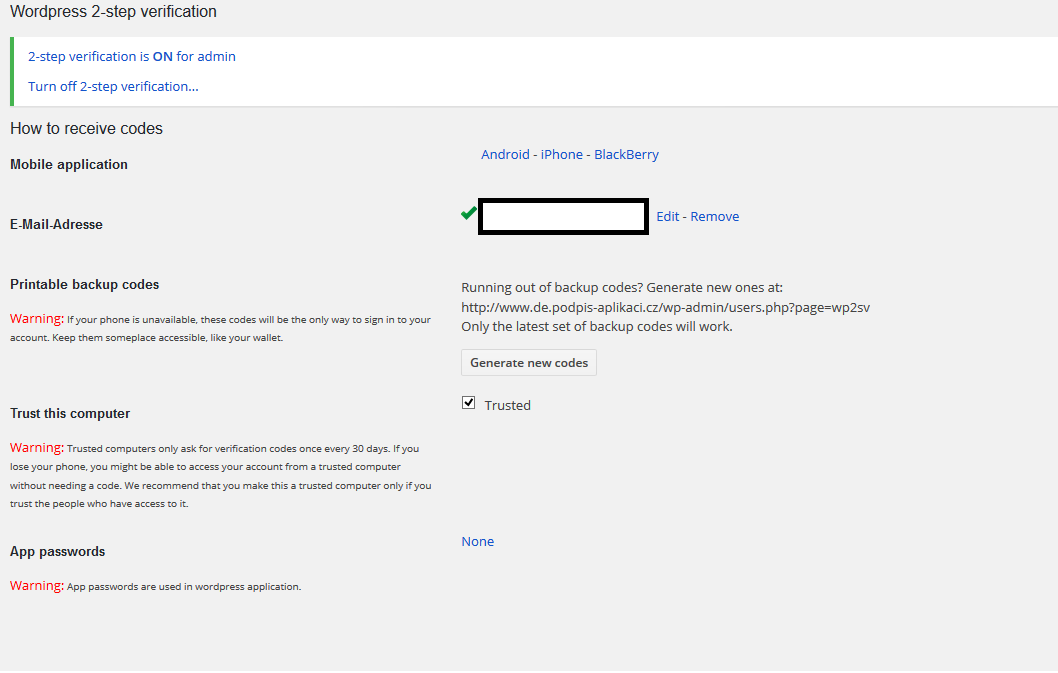The height and width of the screenshot is (673, 1058).
Task: Toggle the Trusted computer checkbox
Action: (x=468, y=403)
